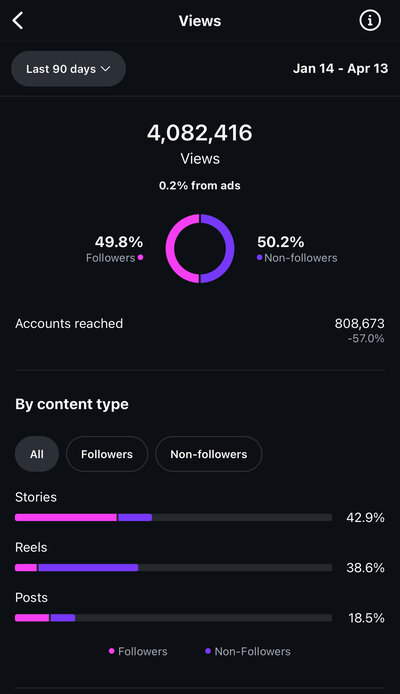Click the purple Non-followers legend dot
Image resolution: width=400 pixels, height=694 pixels.
pyautogui.click(x=259, y=257)
